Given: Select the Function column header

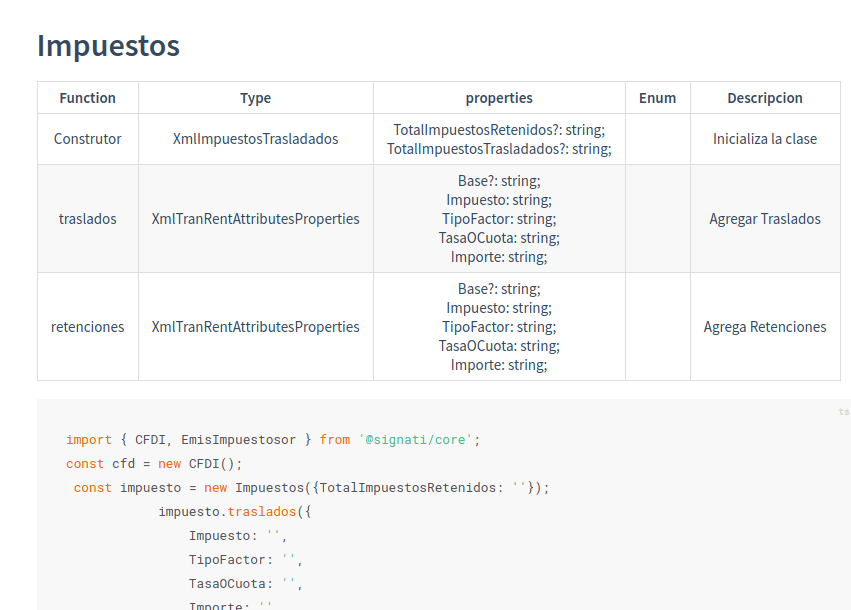Looking at the screenshot, I should click(87, 98).
